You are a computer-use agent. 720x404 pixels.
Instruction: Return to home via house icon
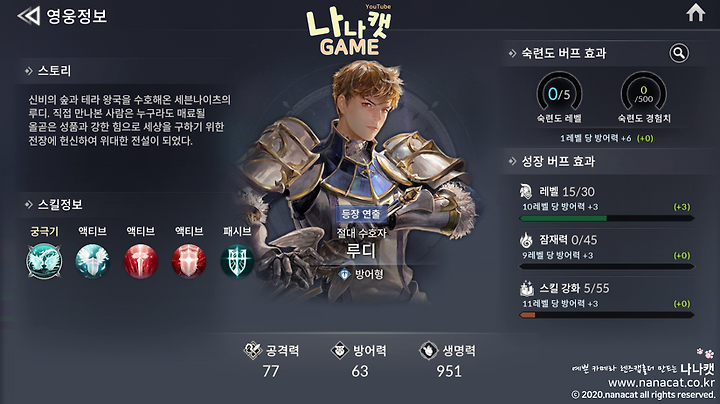click(696, 12)
